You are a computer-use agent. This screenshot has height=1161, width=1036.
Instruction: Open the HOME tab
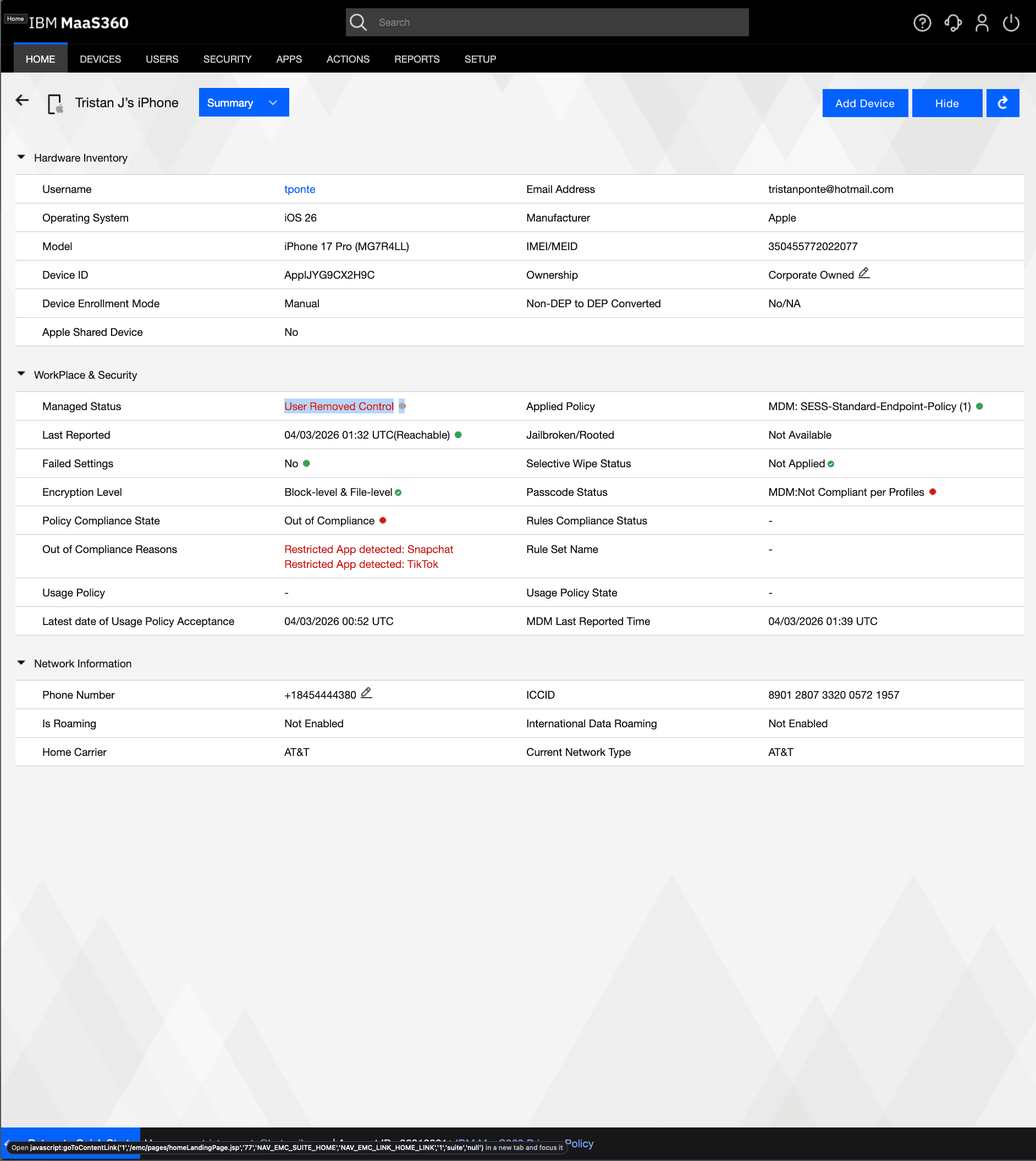tap(40, 59)
